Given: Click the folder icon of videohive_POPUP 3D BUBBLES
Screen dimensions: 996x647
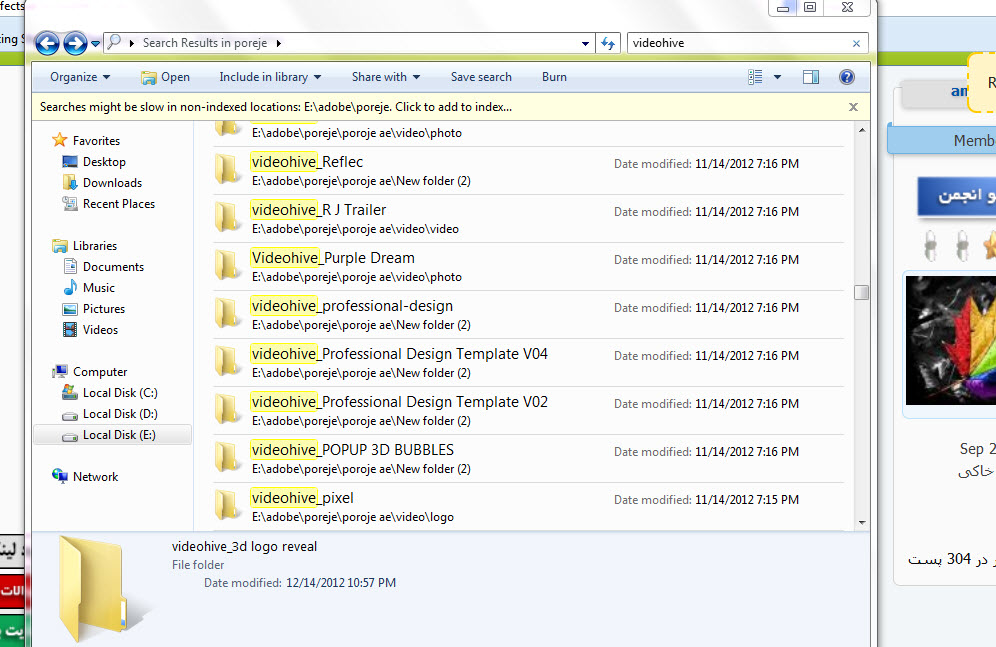Looking at the screenshot, I should click(x=227, y=457).
